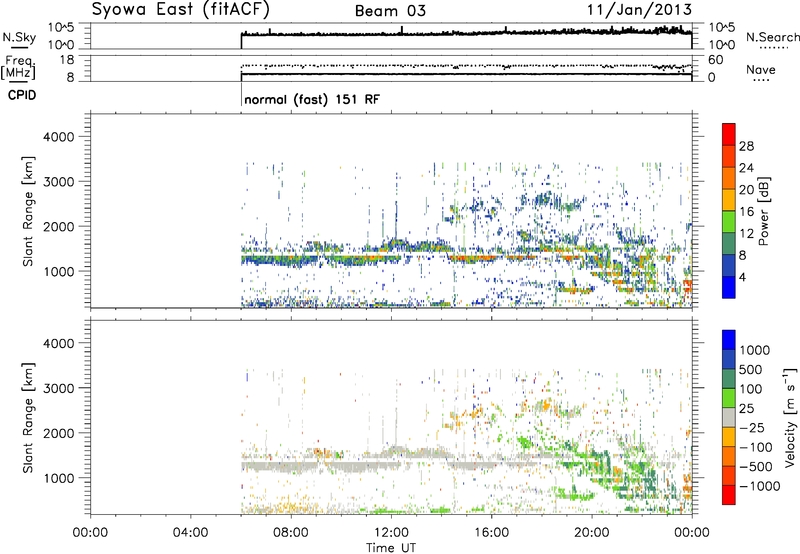Click the '20:00' time axis label
Screen dimensions: 800x554
[591, 533]
